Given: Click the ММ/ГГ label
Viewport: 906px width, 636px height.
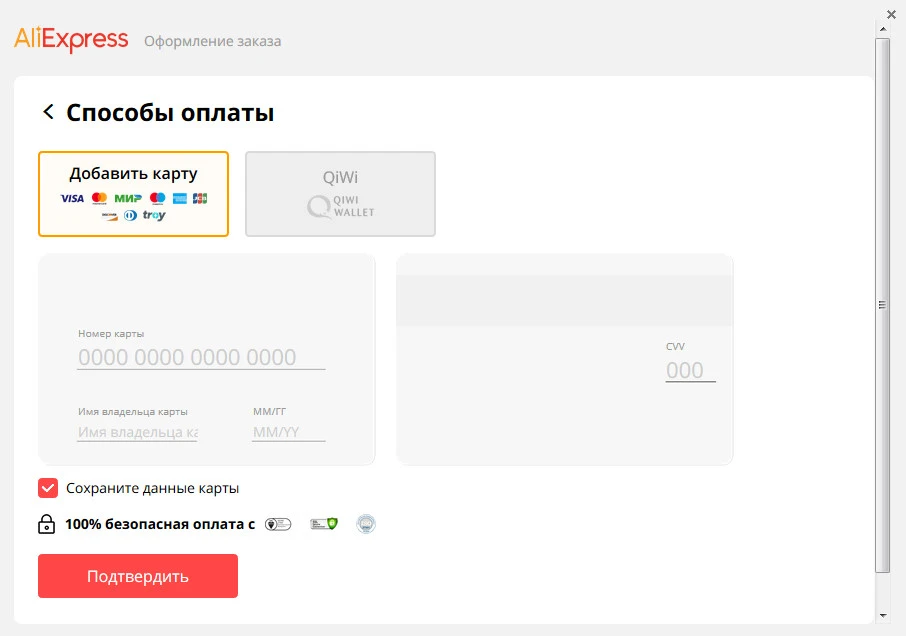Looking at the screenshot, I should [269, 411].
